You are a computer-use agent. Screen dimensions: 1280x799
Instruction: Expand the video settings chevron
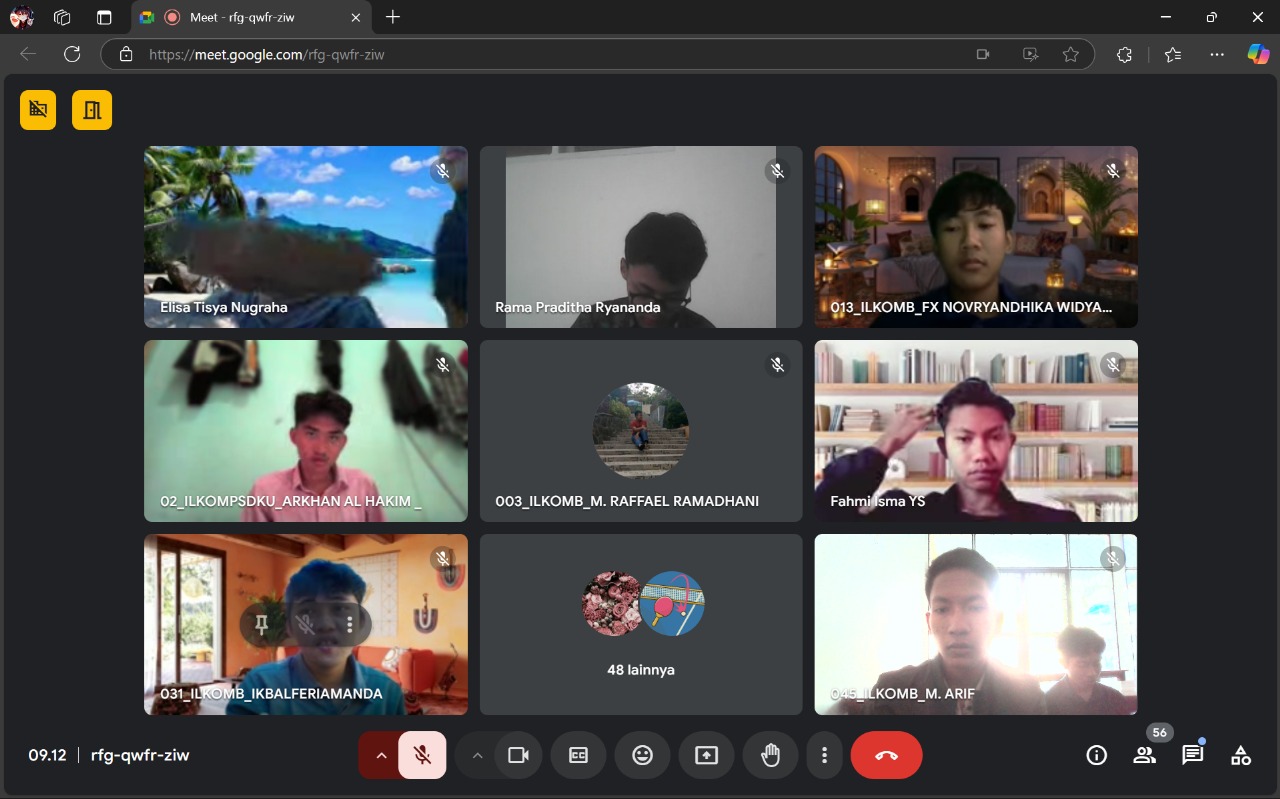coord(477,755)
